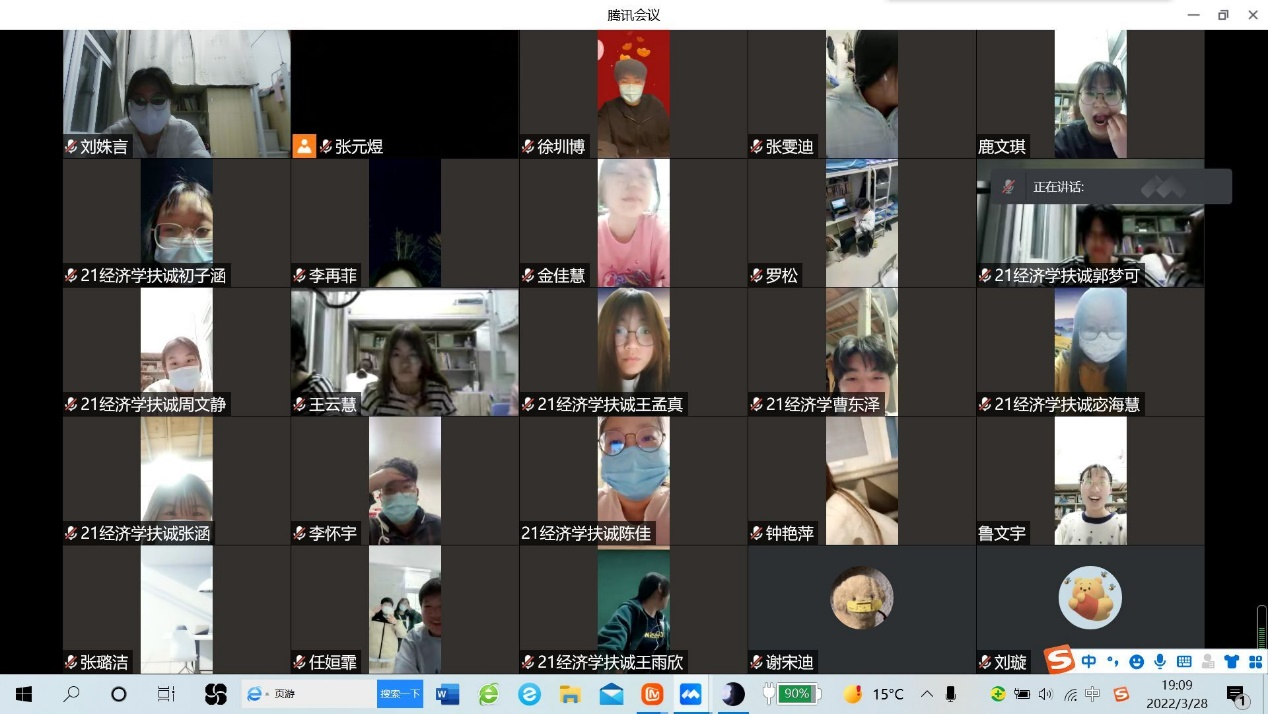Select 王云慧's video tile
The width and height of the screenshot is (1268, 714).
pos(404,352)
